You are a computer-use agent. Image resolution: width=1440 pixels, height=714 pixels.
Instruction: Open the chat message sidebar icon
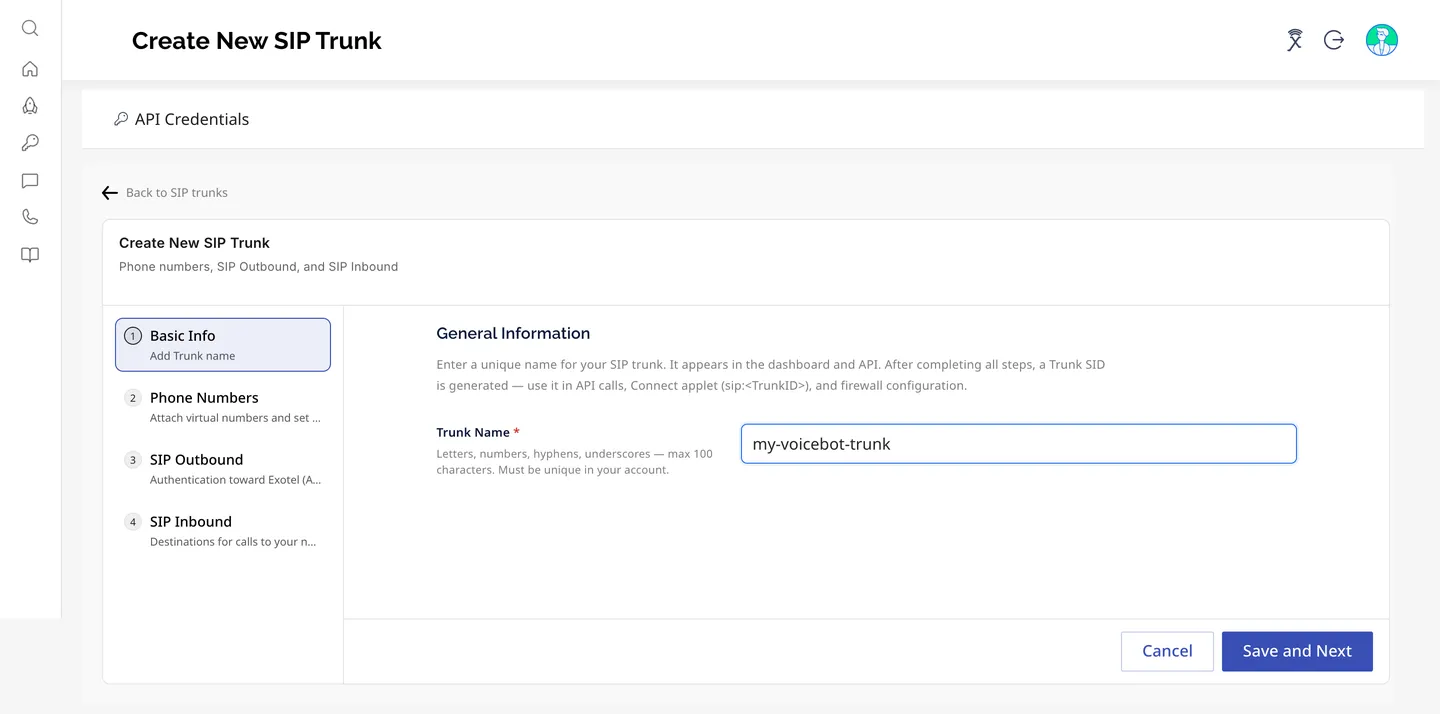coord(30,181)
